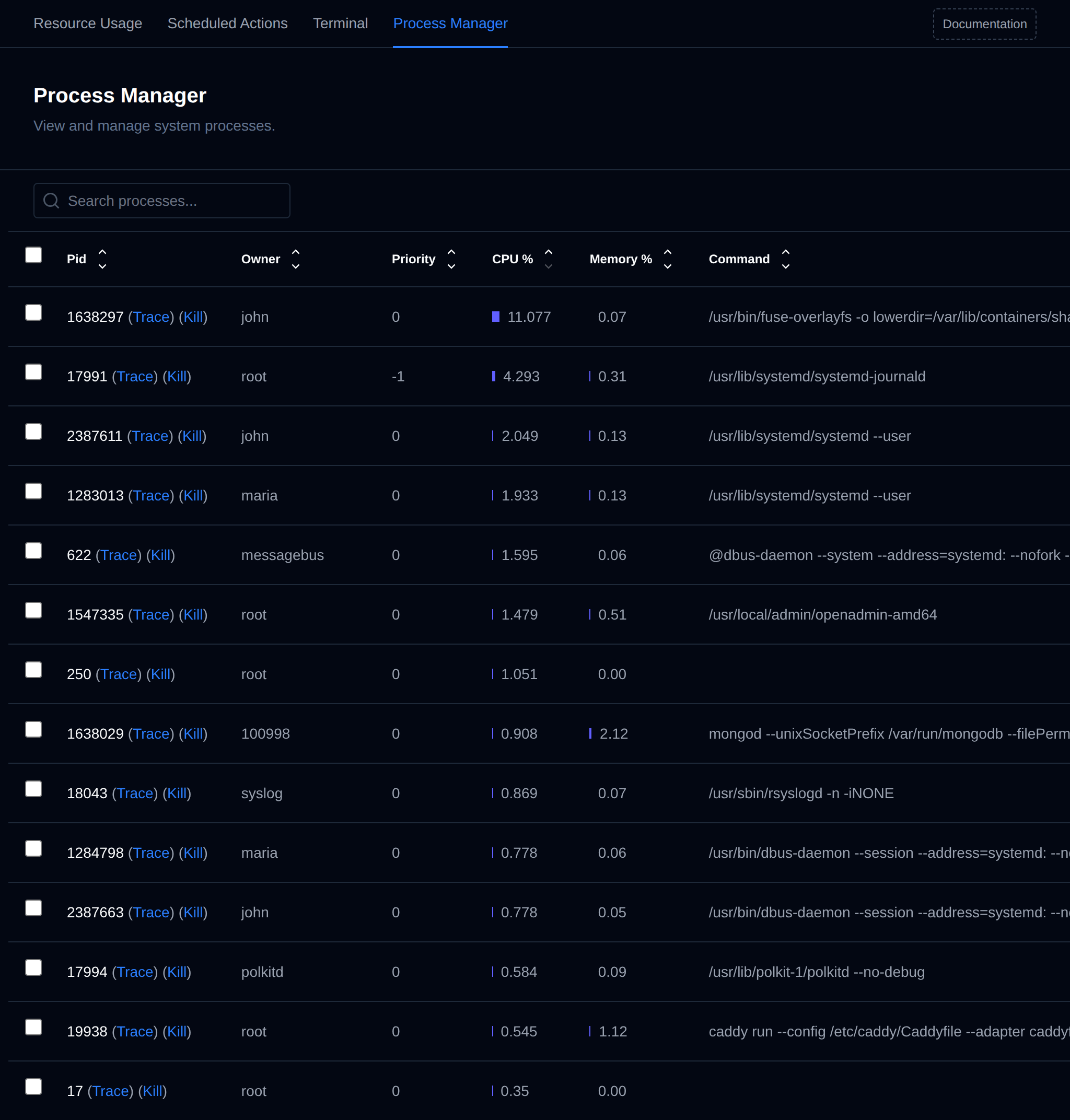Sort by Pid column arrows
The height and width of the screenshot is (1120, 1070).
coord(102,259)
